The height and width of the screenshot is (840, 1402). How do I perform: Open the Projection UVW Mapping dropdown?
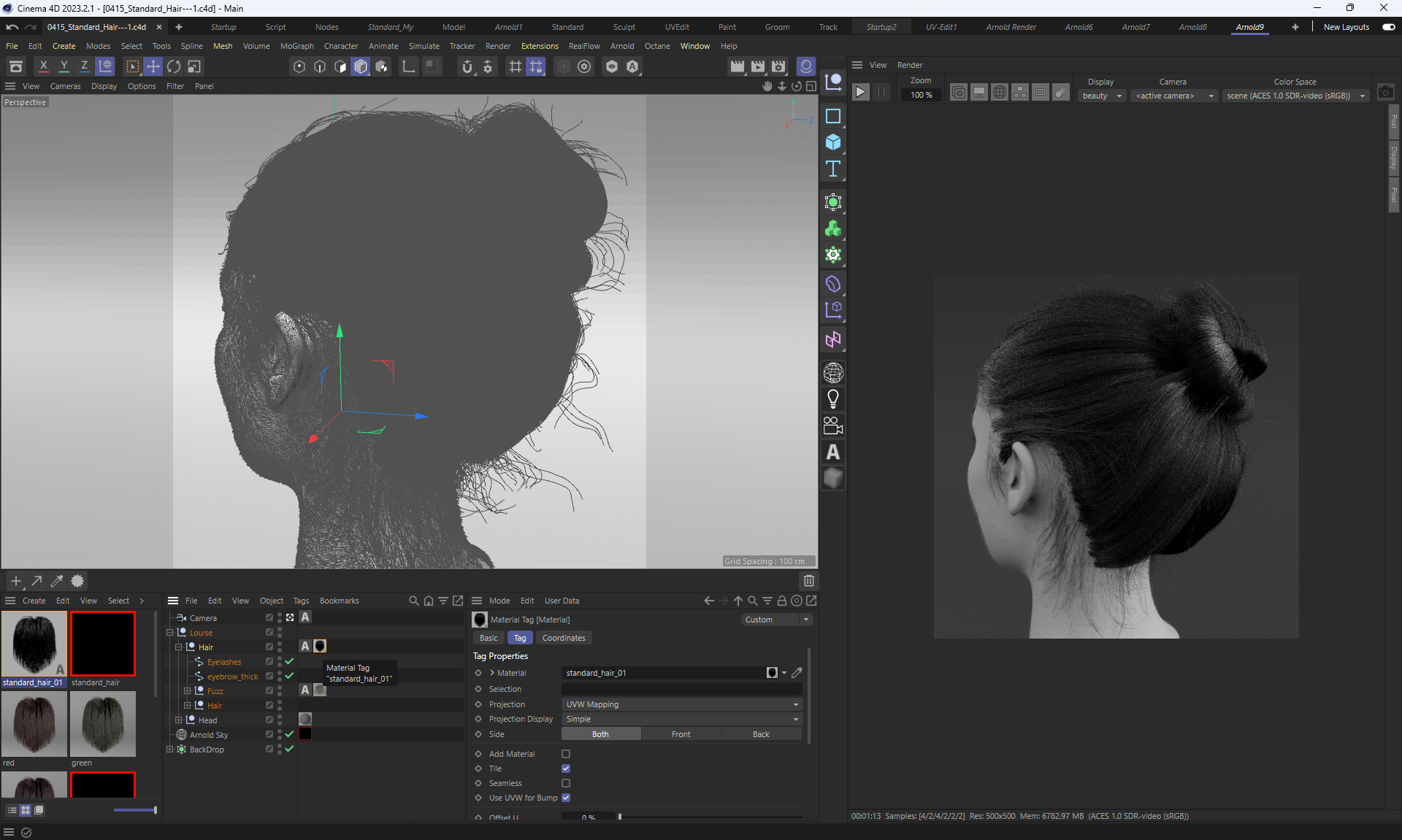pyautogui.click(x=681, y=704)
